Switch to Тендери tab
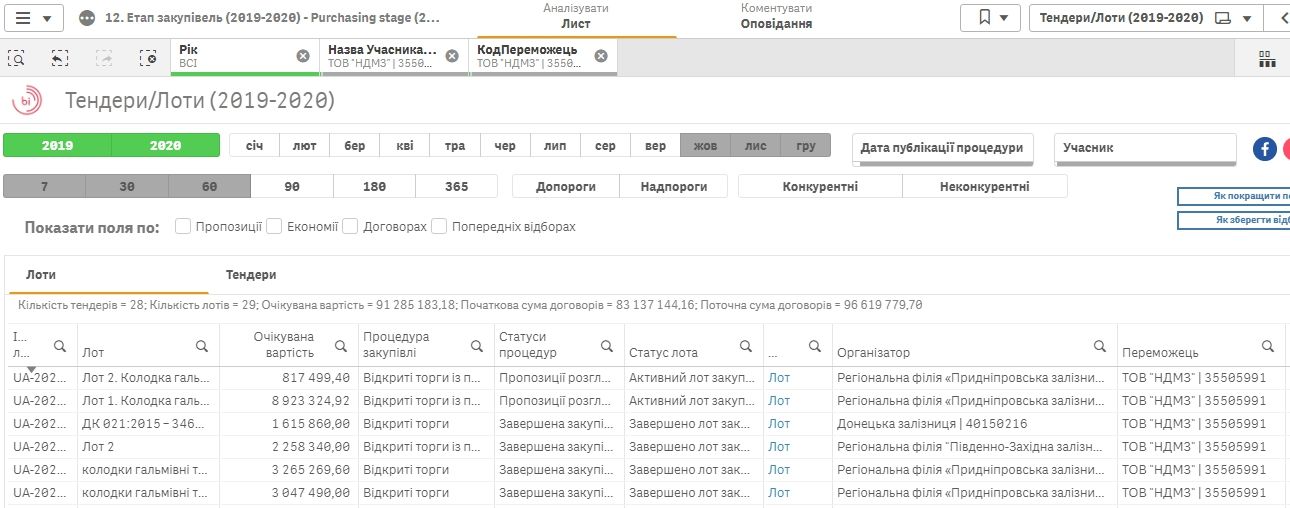The height and width of the screenshot is (508, 1290). coord(251,274)
